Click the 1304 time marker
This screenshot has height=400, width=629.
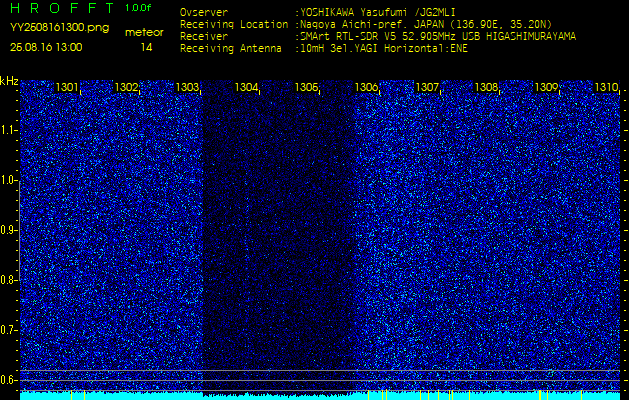tap(246, 87)
